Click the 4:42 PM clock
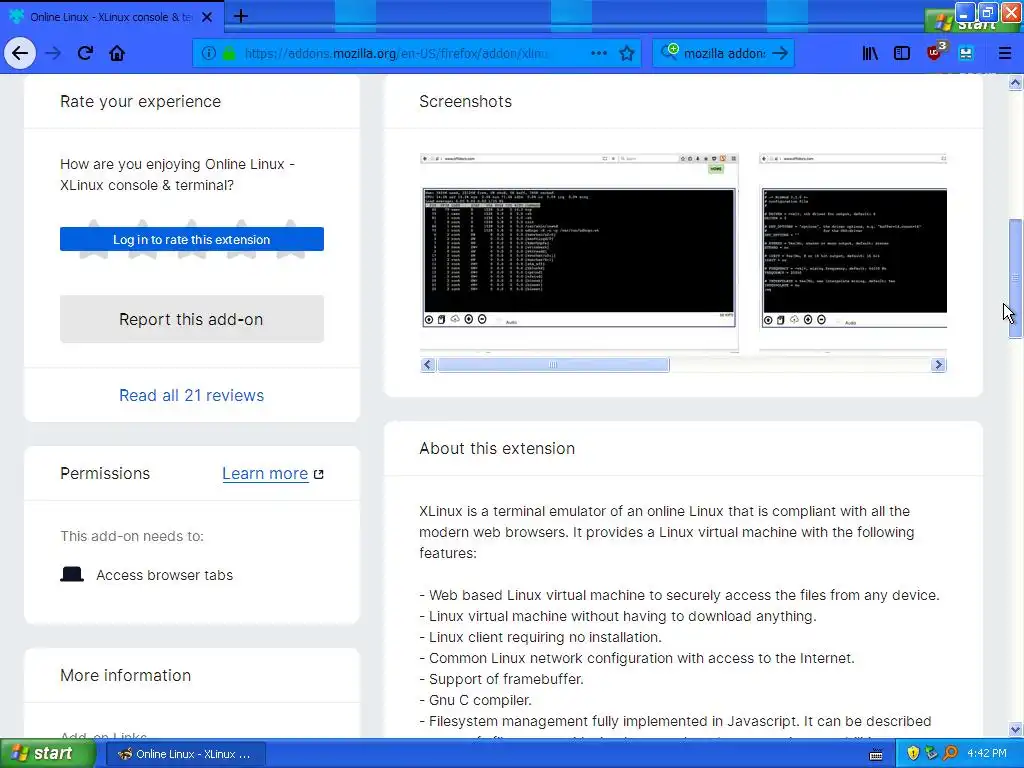 [986, 754]
